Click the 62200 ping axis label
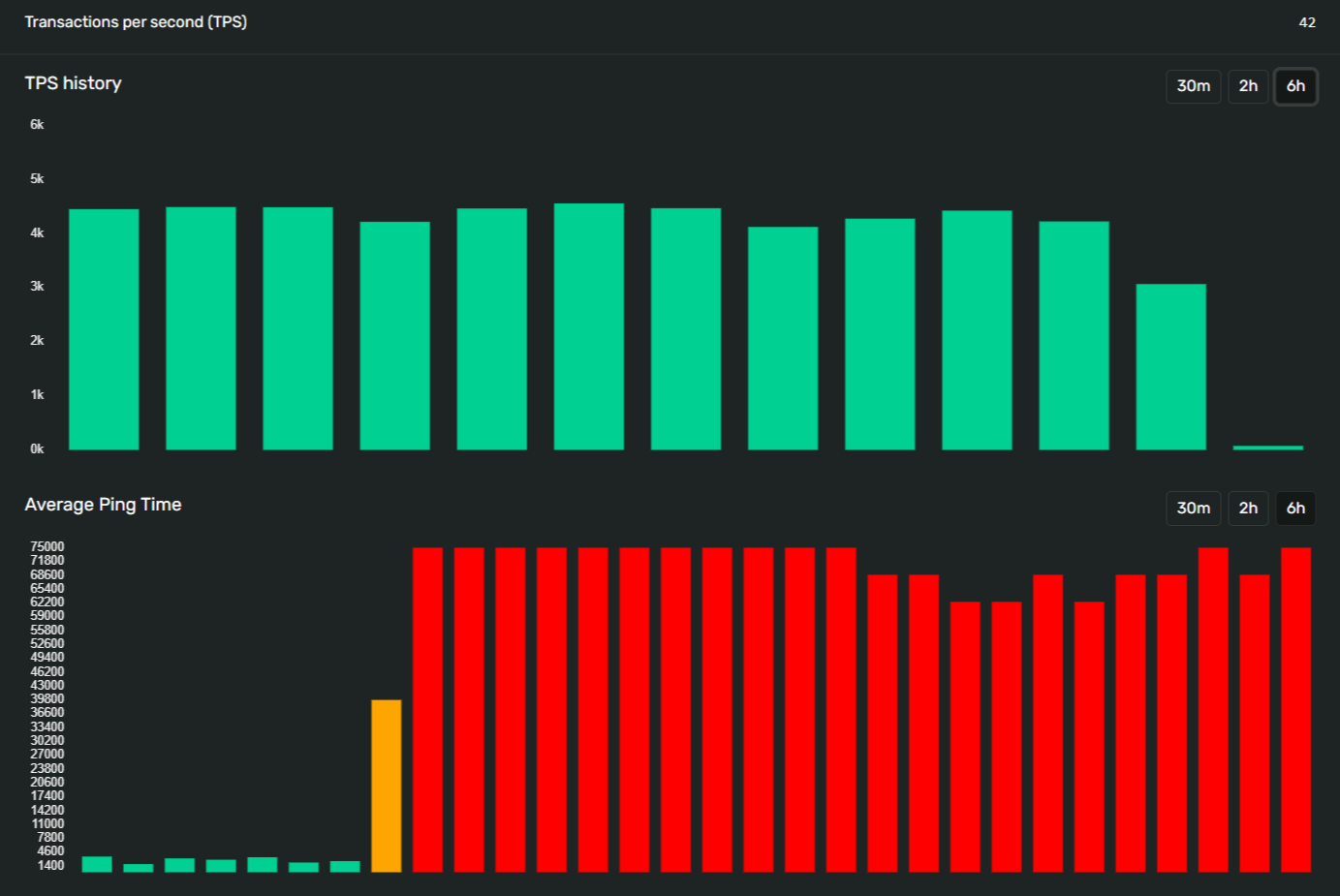The width and height of the screenshot is (1340, 896). [x=47, y=602]
